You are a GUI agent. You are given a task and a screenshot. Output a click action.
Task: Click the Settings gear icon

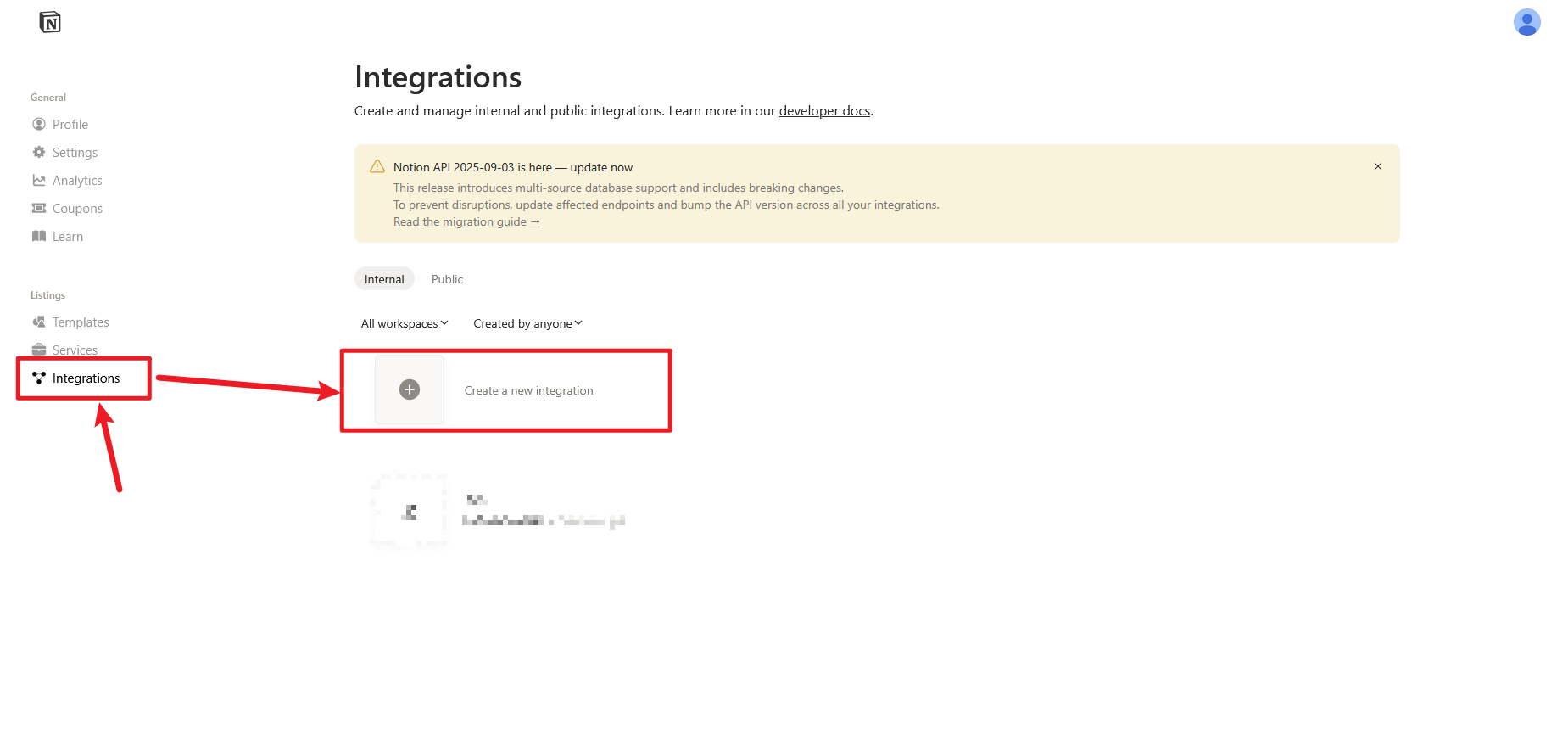point(39,152)
